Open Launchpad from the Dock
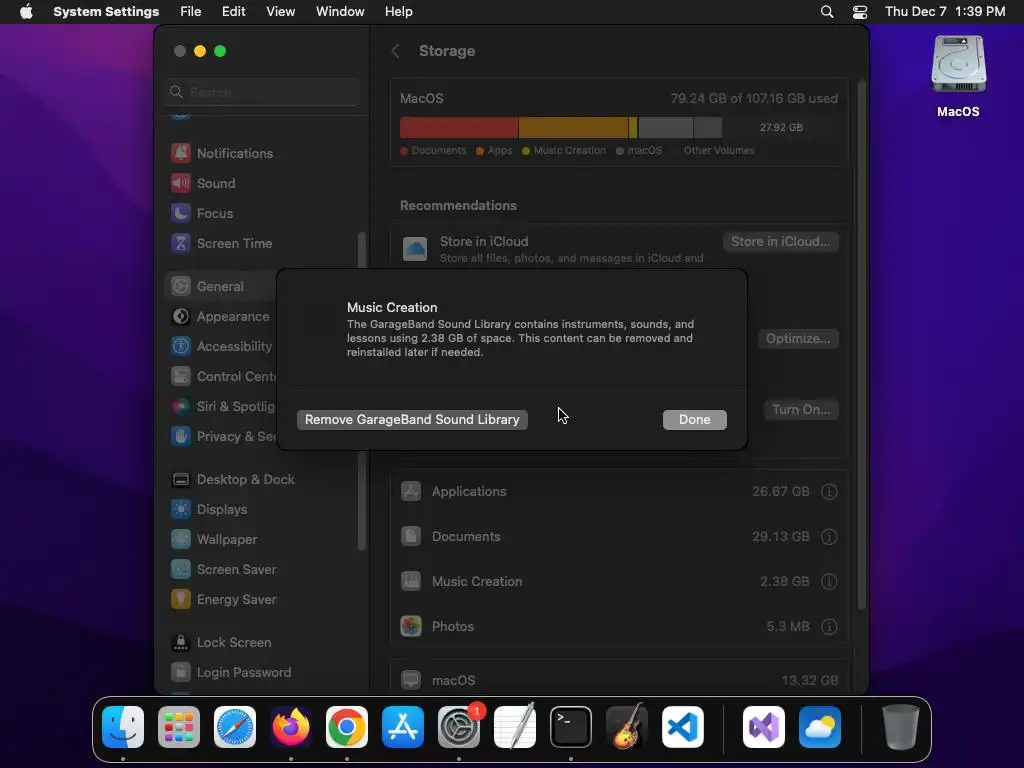This screenshot has height=768, width=1024. [x=179, y=727]
